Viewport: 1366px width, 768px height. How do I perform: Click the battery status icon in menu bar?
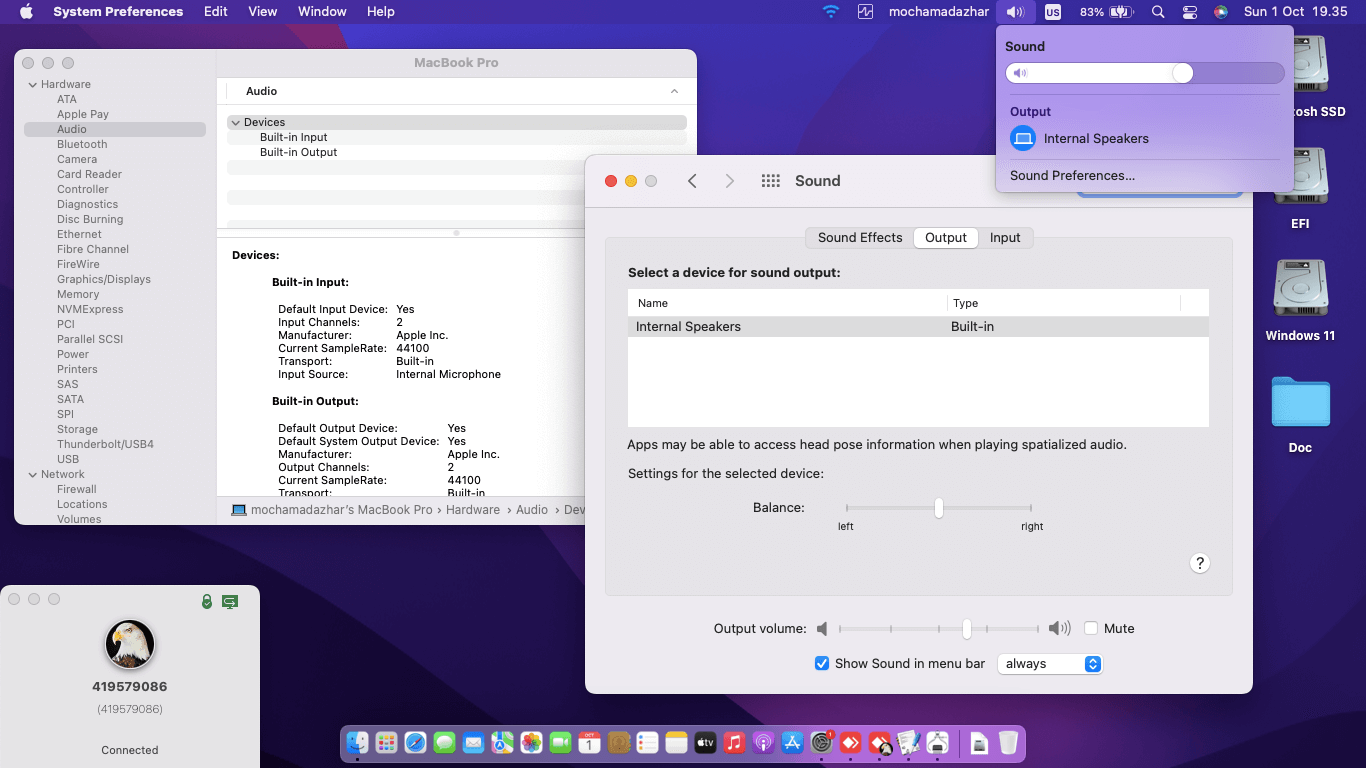click(1121, 12)
